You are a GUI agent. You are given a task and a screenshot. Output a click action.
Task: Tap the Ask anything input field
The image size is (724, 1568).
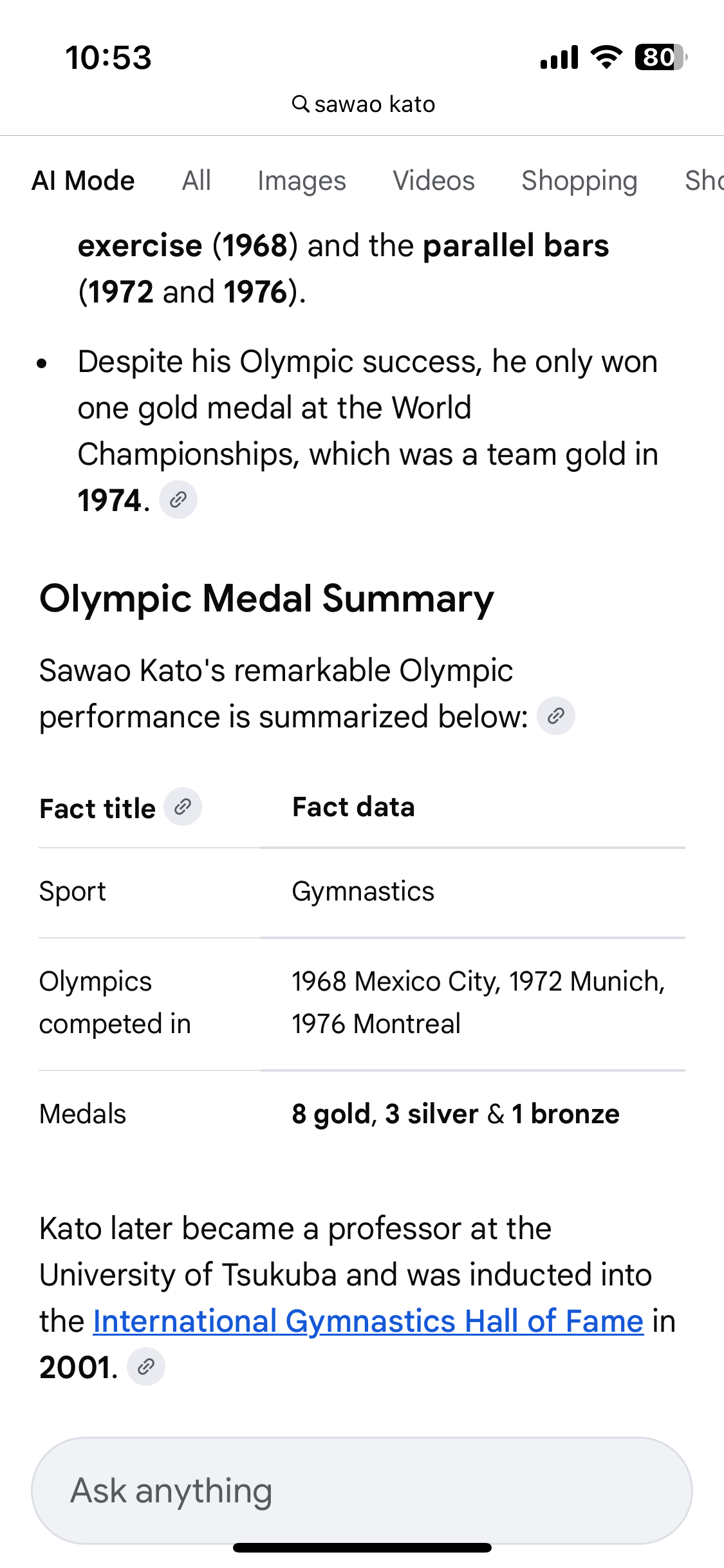coord(362,1490)
